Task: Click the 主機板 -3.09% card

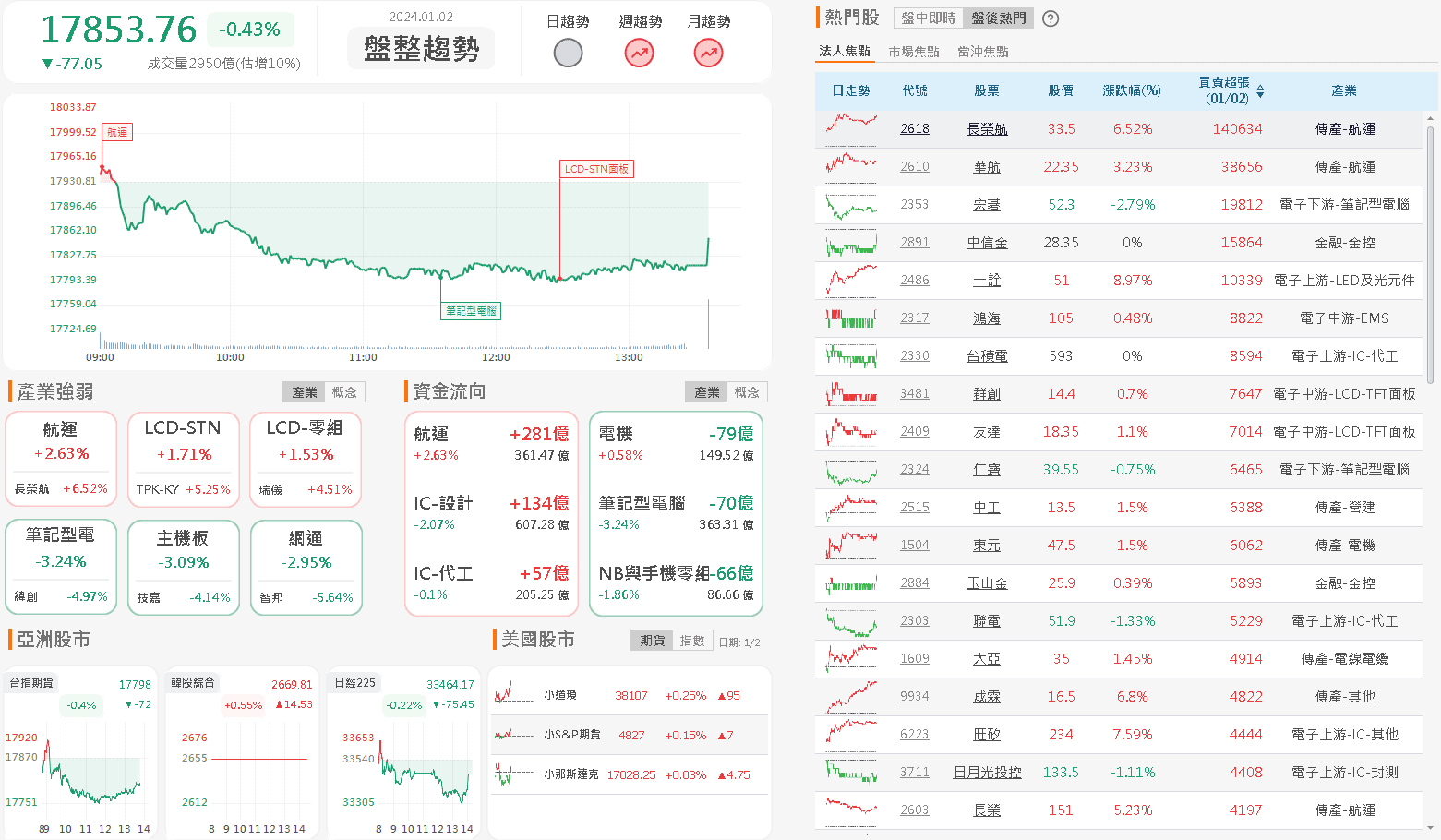Action: click(x=183, y=567)
